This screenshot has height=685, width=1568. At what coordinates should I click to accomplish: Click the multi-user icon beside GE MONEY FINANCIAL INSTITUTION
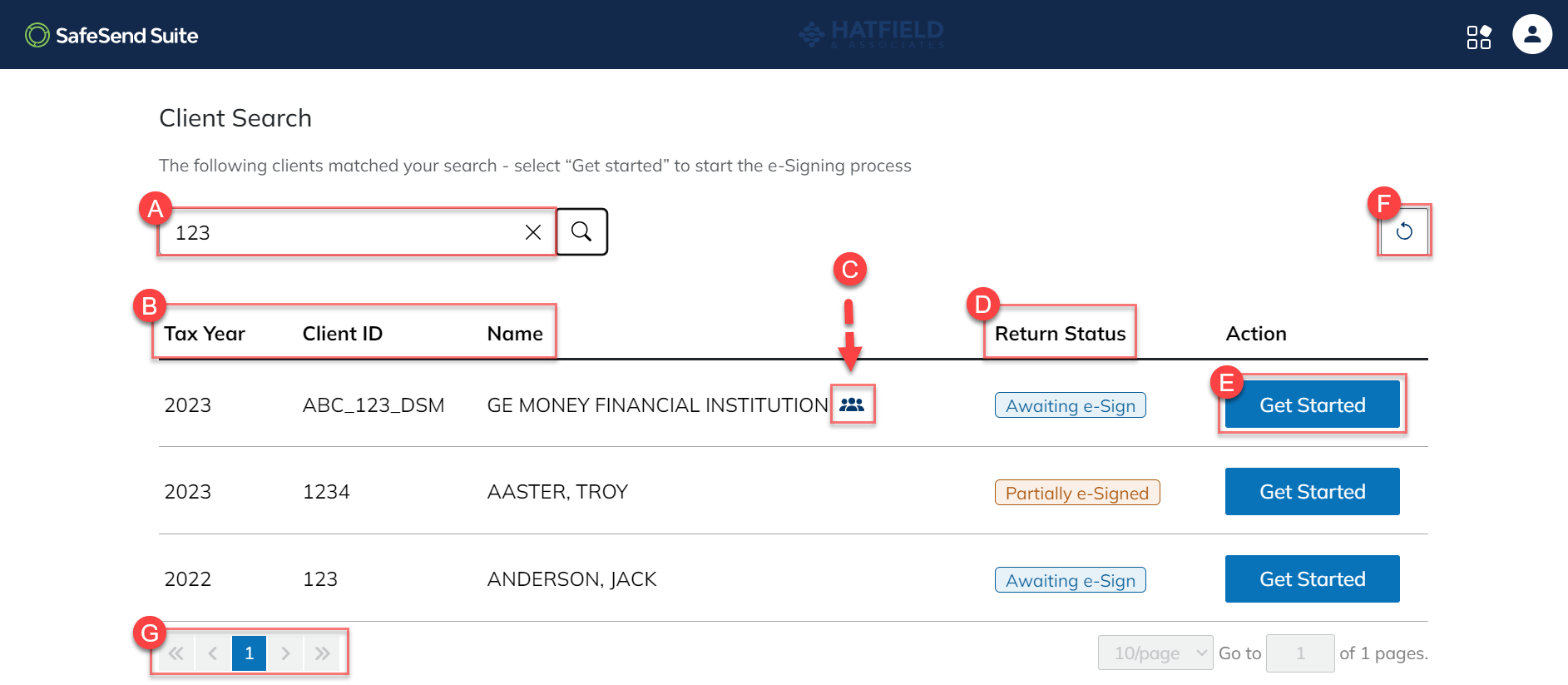point(853,405)
